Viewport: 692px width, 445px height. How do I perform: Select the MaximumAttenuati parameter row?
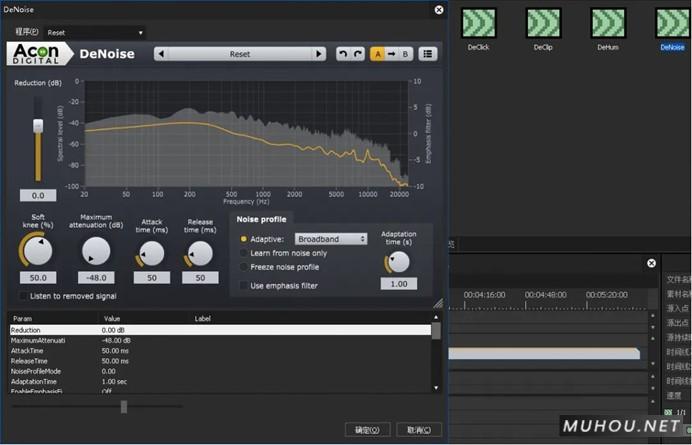(220, 340)
